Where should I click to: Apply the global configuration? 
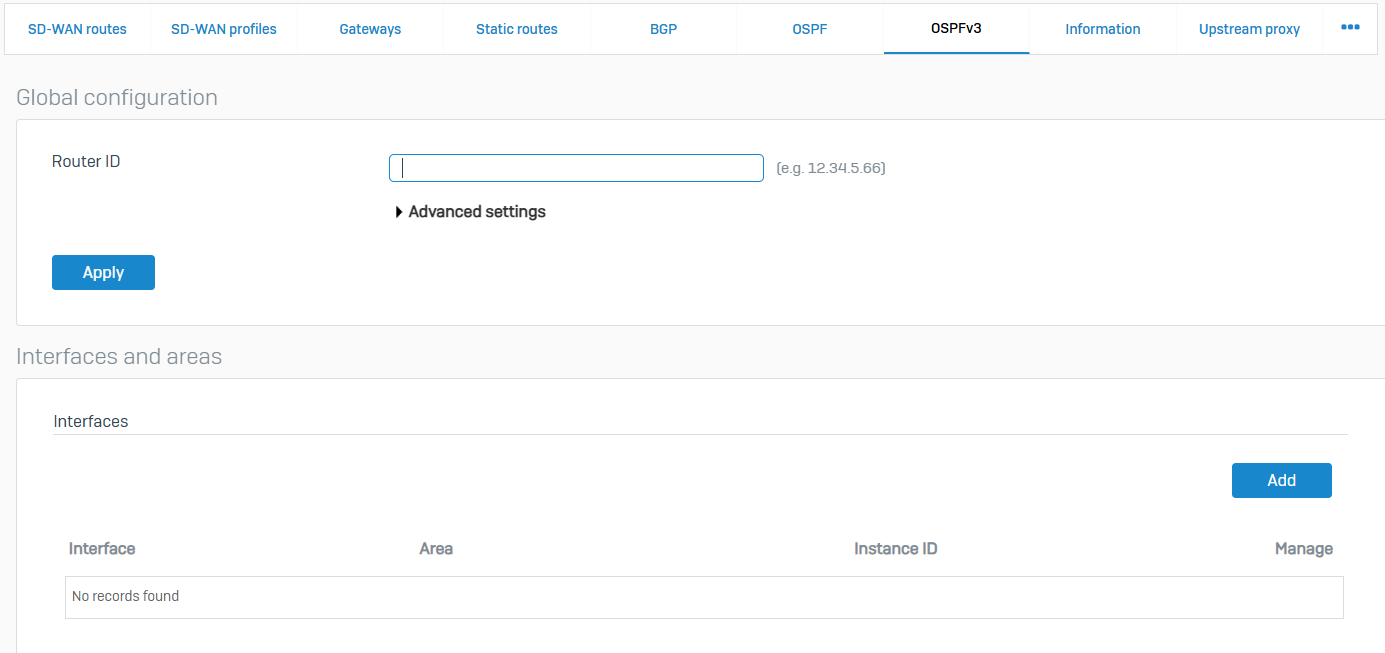[103, 273]
